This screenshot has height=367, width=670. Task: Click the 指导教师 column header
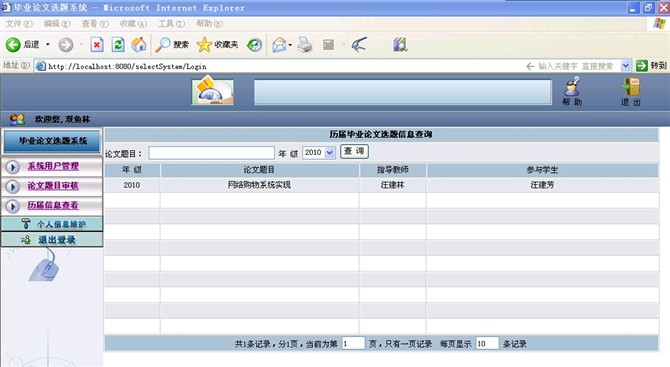393,170
